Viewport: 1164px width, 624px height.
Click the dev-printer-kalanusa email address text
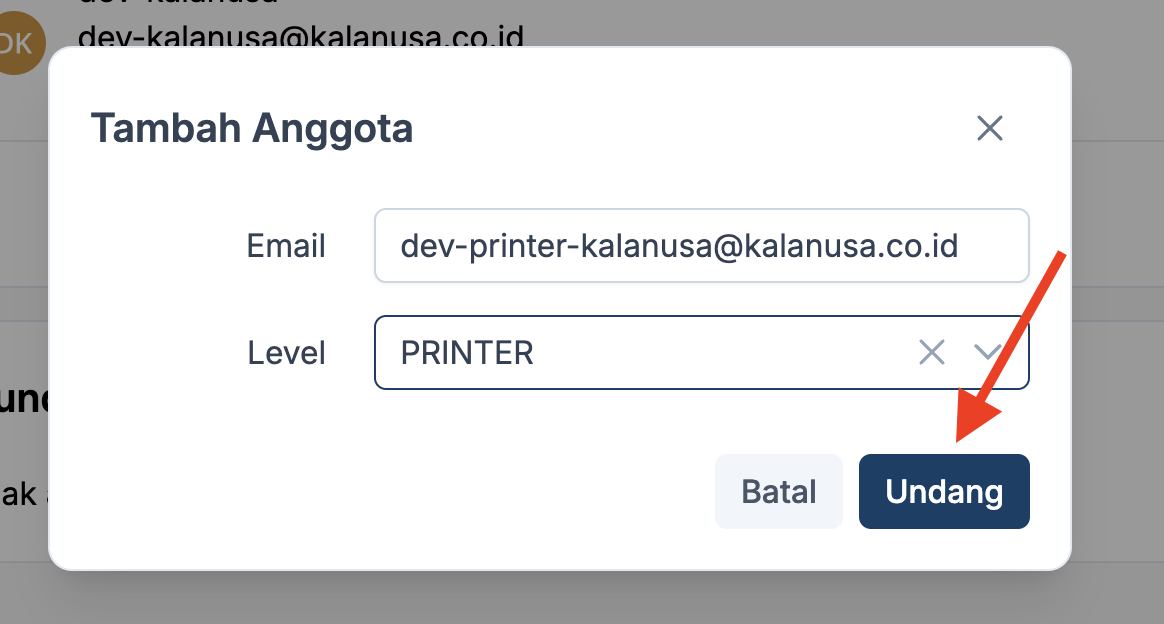pyautogui.click(x=679, y=245)
